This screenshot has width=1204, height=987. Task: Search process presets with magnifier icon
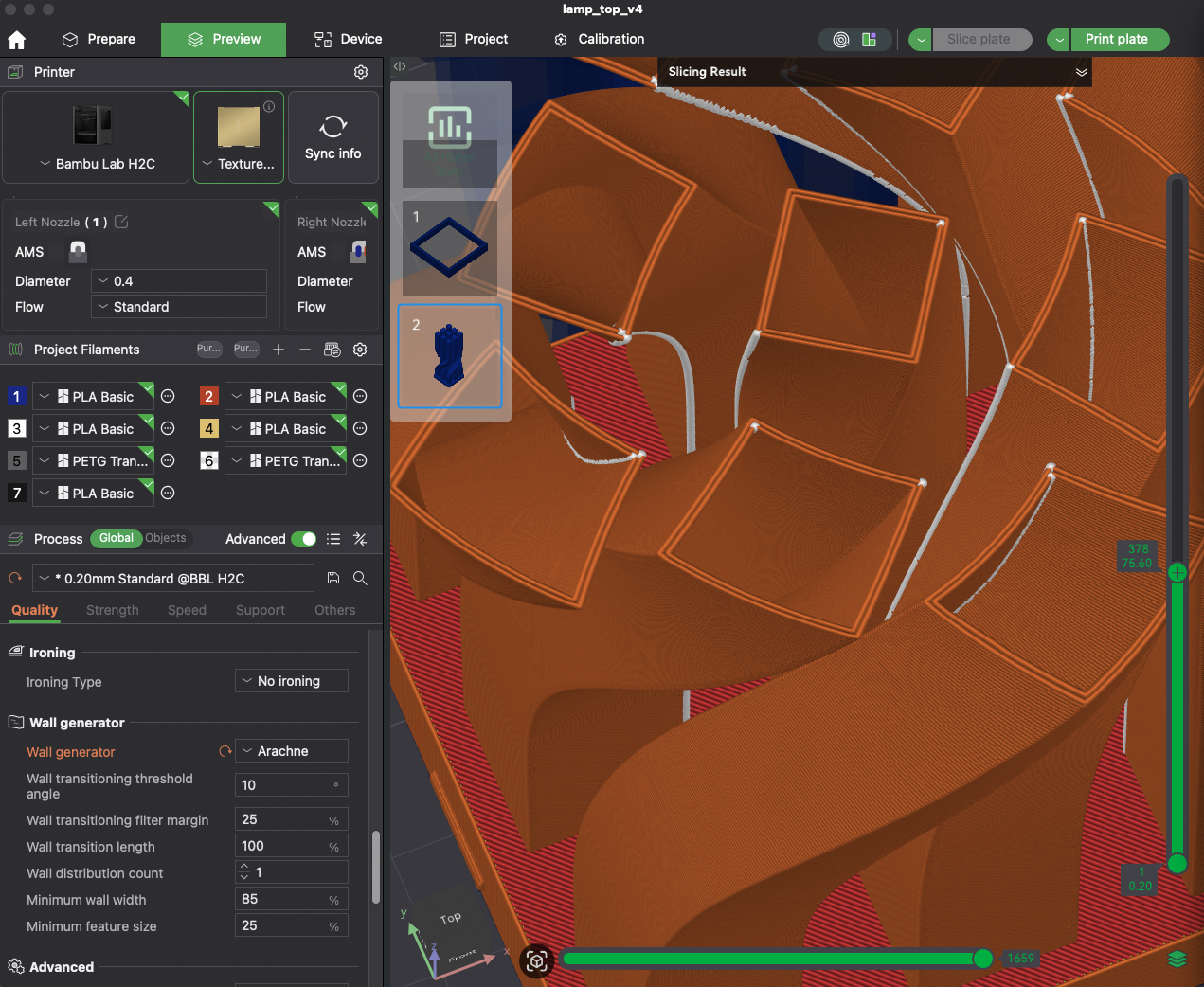pos(360,578)
